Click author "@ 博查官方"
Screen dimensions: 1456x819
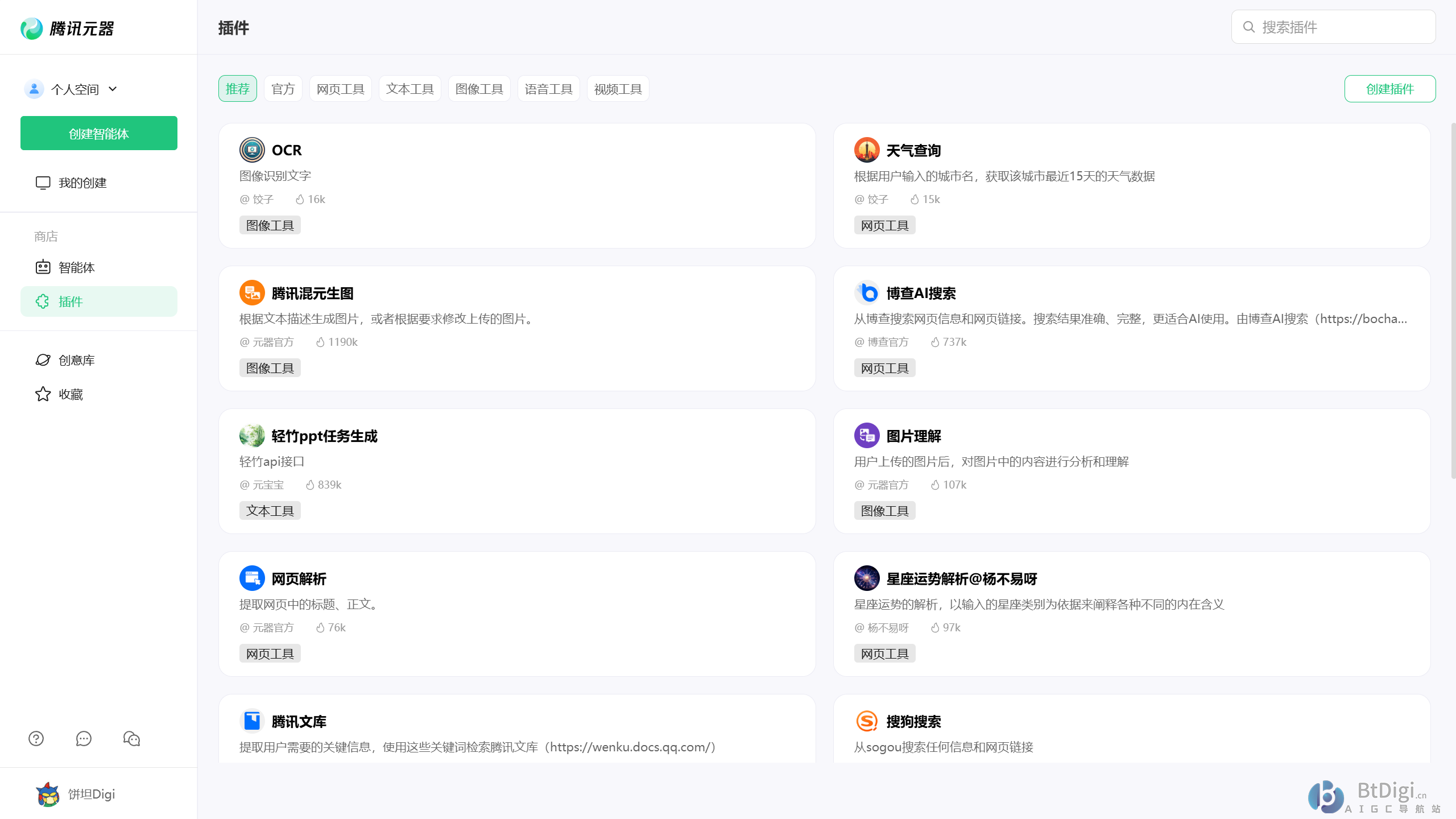tap(882, 342)
